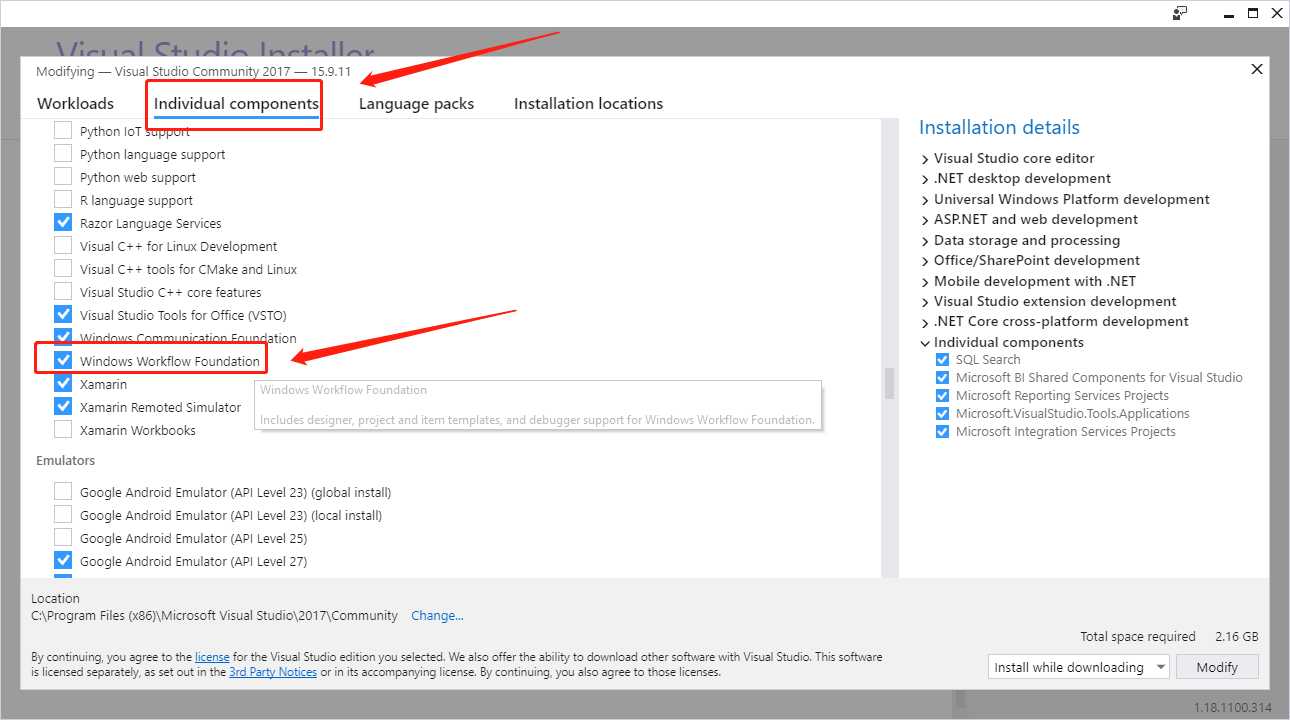Image resolution: width=1290 pixels, height=720 pixels.
Task: Open the Individual components tab
Action: pyautogui.click(x=236, y=103)
